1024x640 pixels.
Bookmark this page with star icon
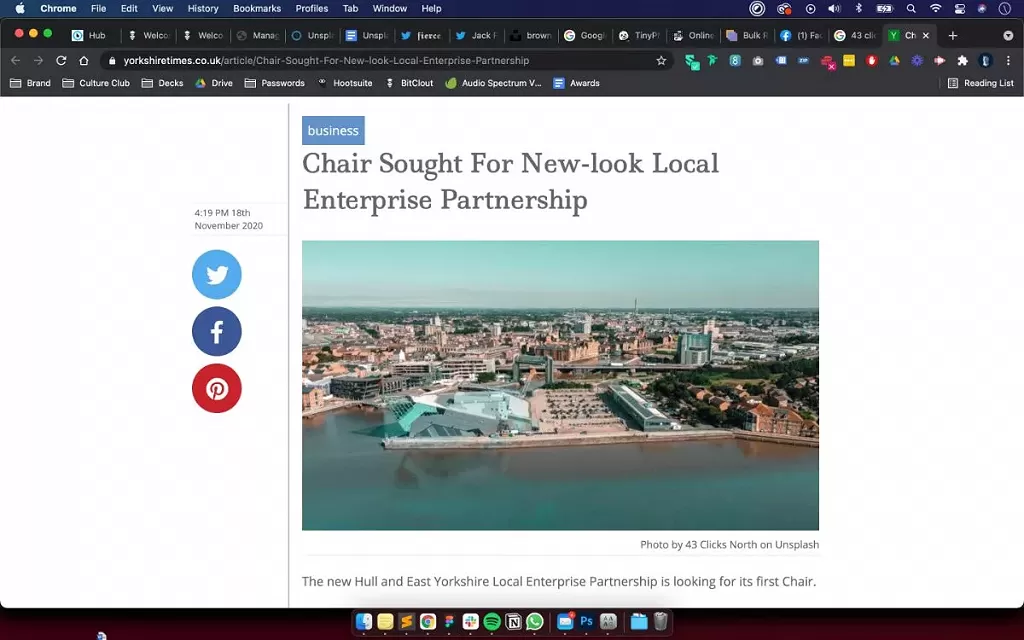661,61
